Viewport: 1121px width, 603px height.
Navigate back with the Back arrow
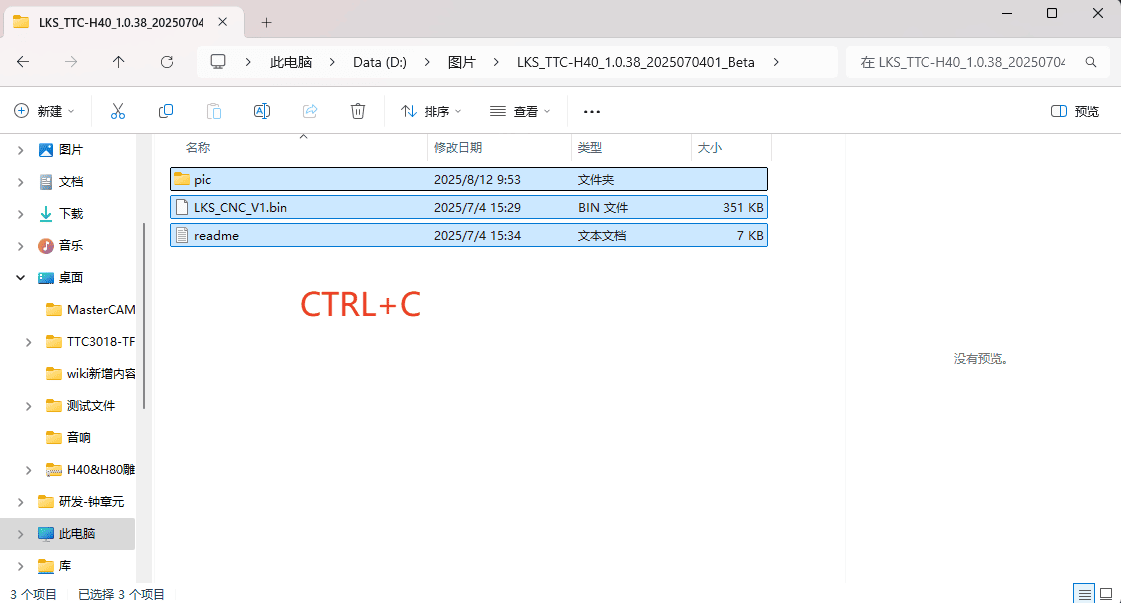(23, 62)
